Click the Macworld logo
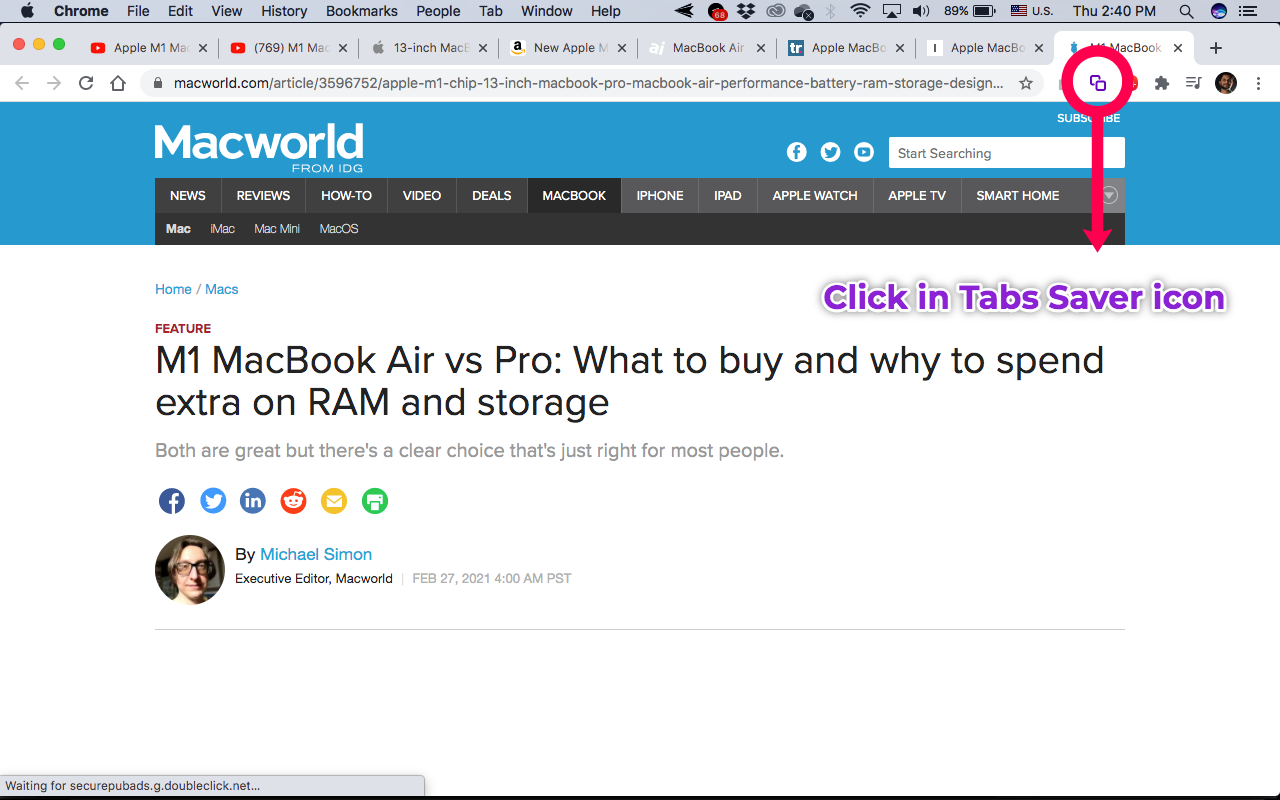 point(259,148)
